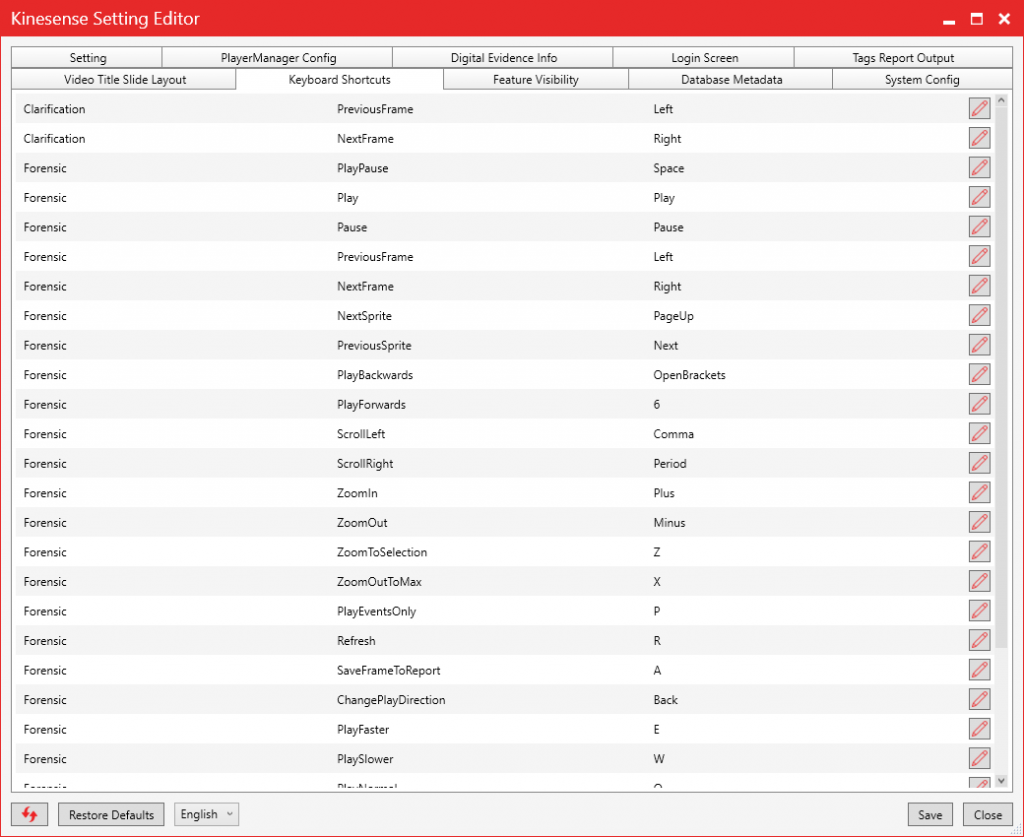Select the Comma key value

pos(673,434)
